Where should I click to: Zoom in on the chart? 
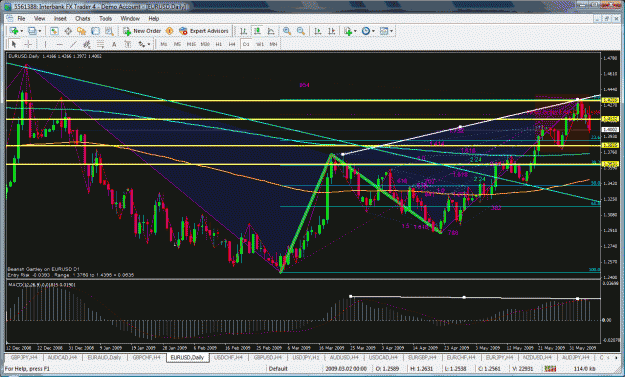click(x=287, y=31)
